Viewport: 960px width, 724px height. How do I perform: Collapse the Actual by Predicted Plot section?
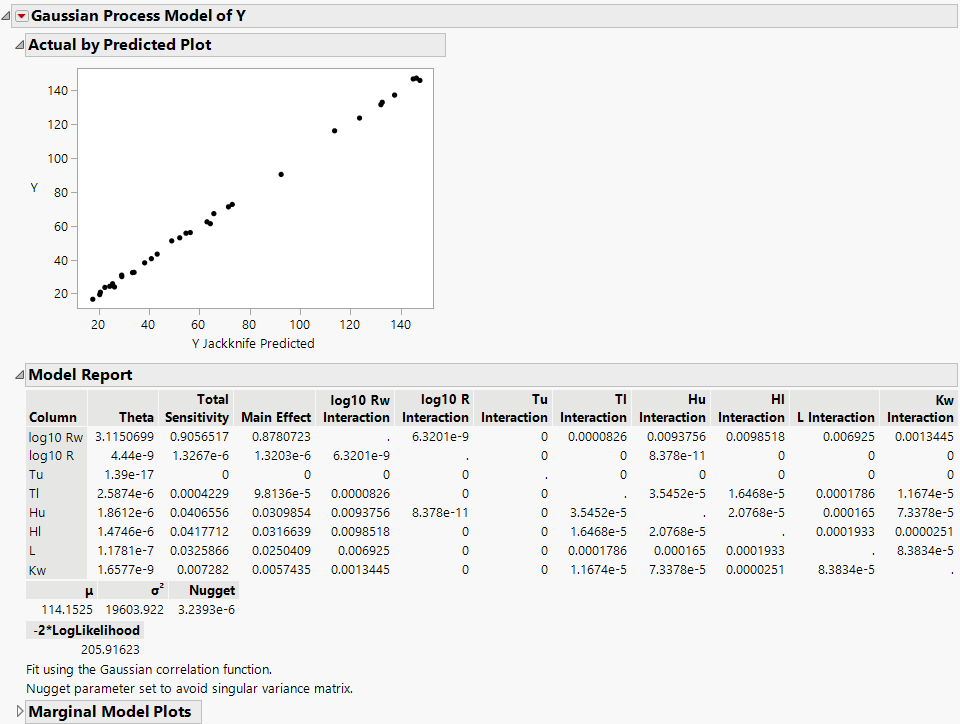[x=20, y=44]
